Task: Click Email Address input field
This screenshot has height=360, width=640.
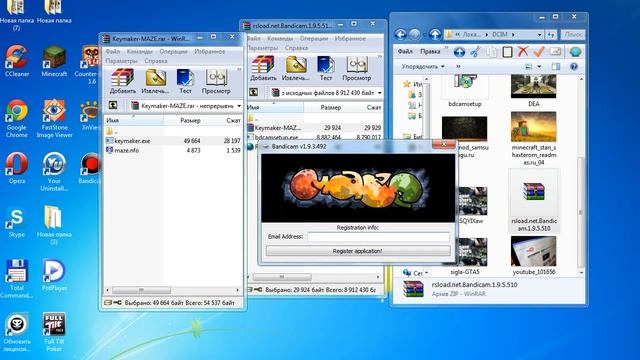Action: [x=378, y=237]
